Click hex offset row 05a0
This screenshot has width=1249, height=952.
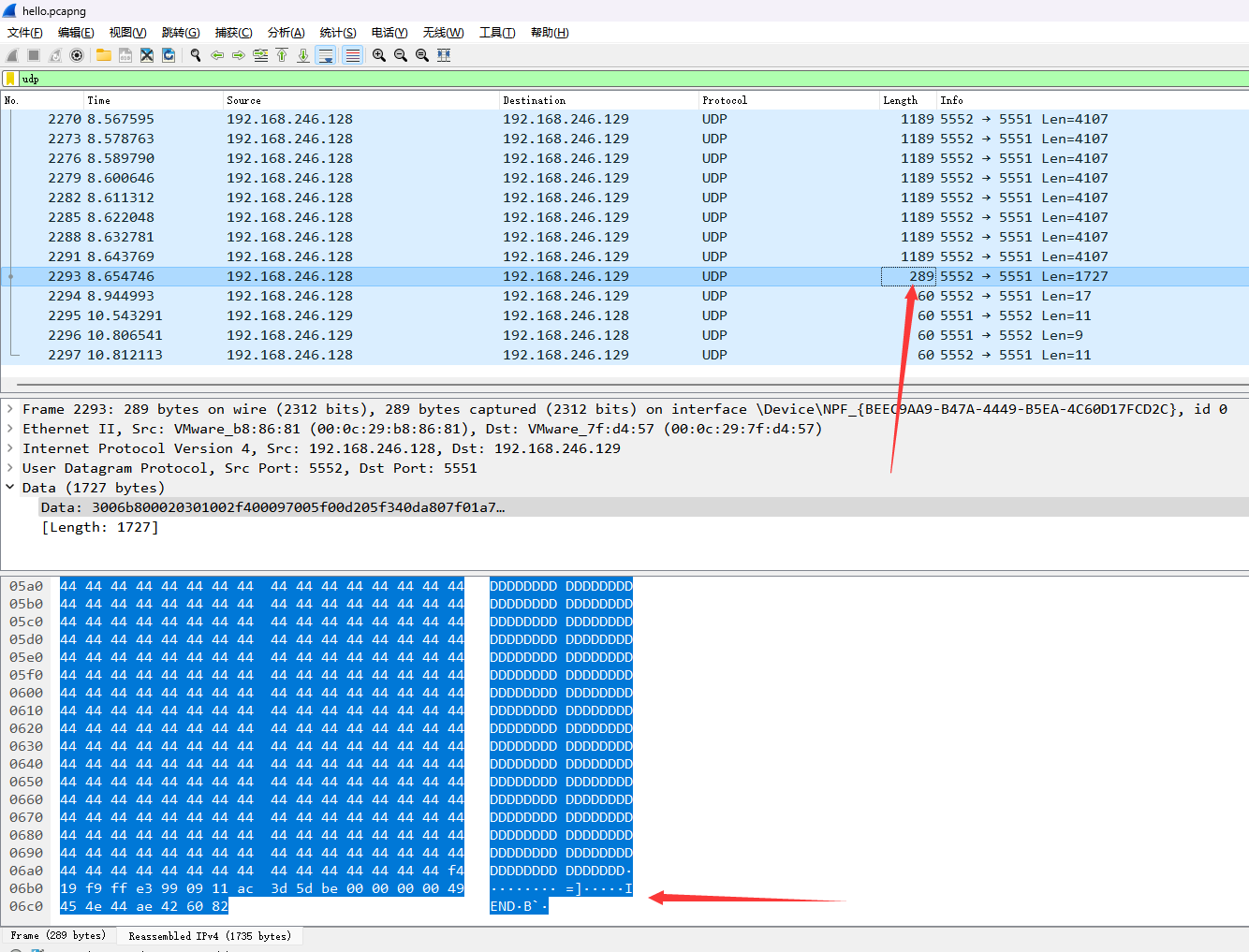tap(26, 586)
